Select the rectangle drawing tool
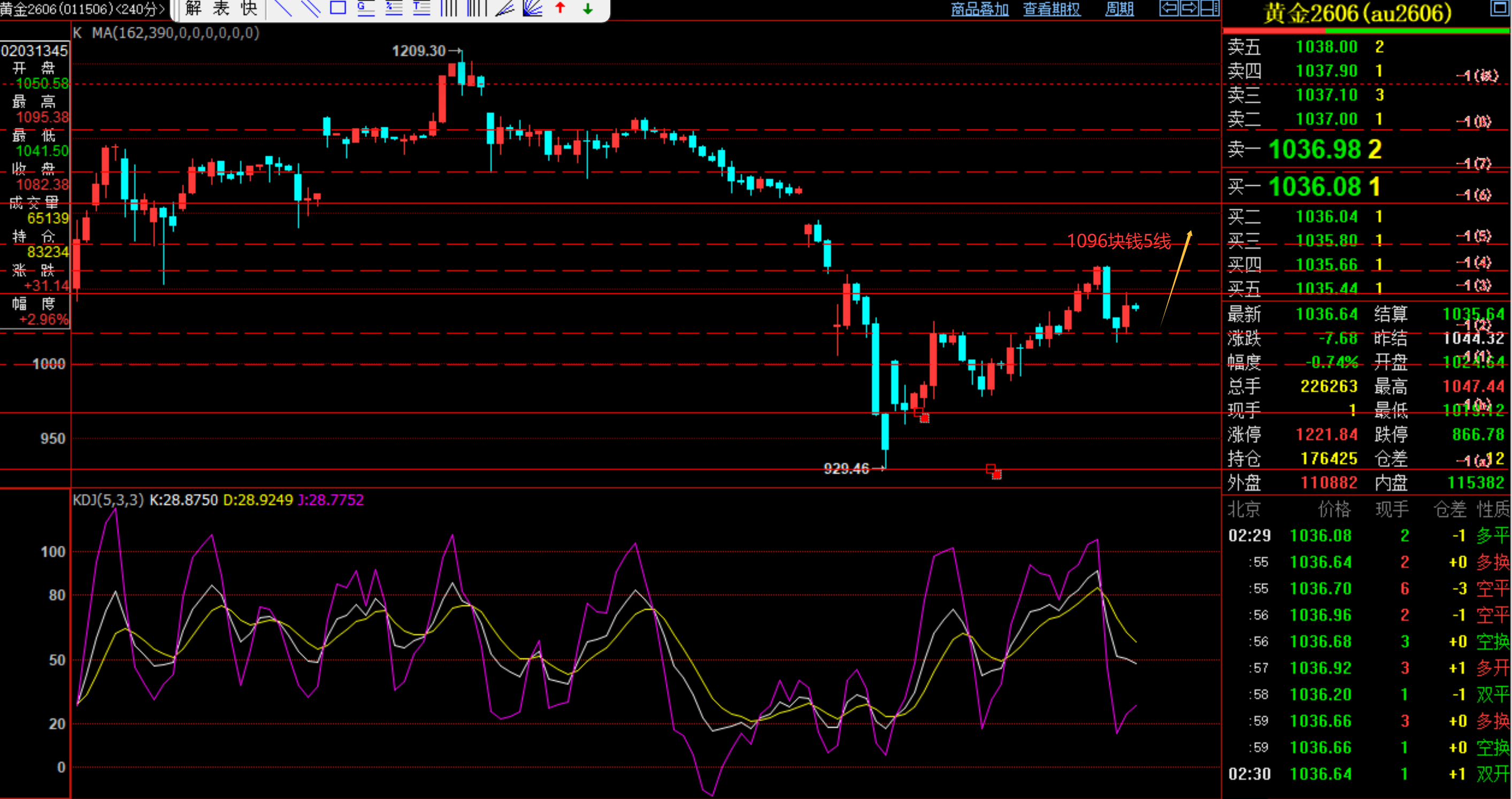This screenshot has height=799, width=1512. (338, 8)
